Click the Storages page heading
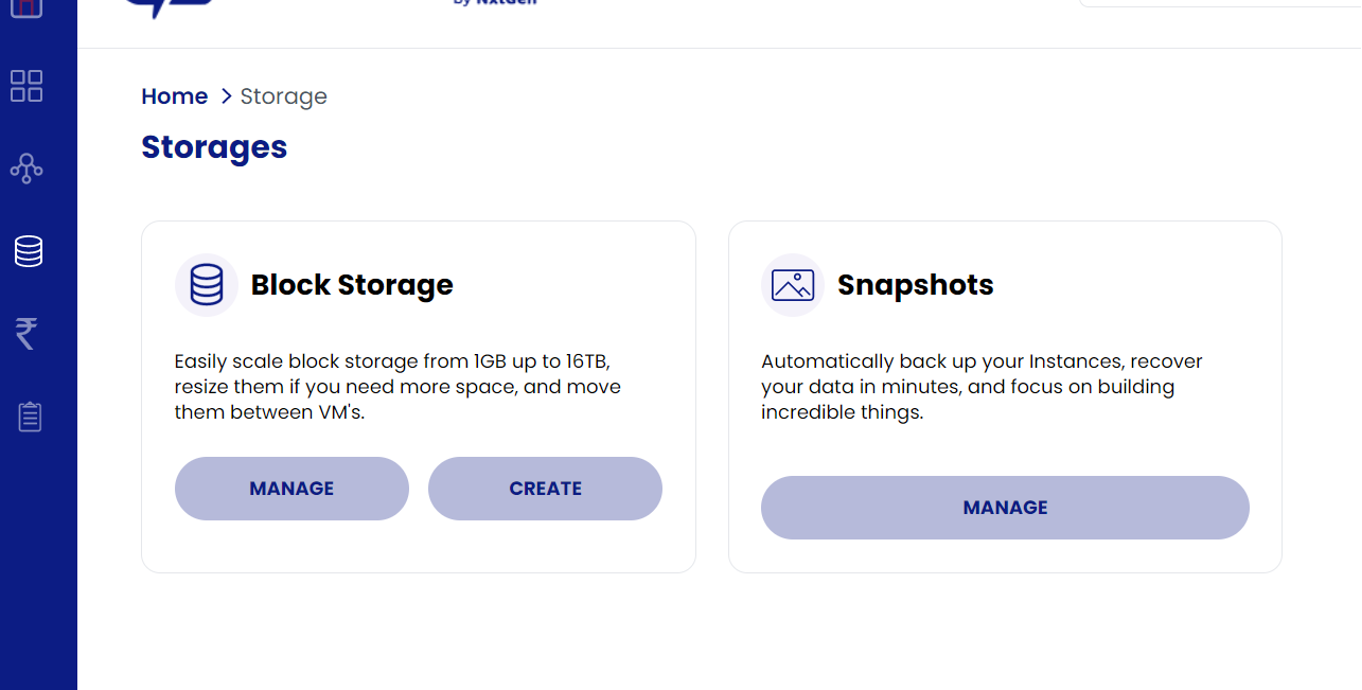The image size is (1362, 690). pos(214,147)
